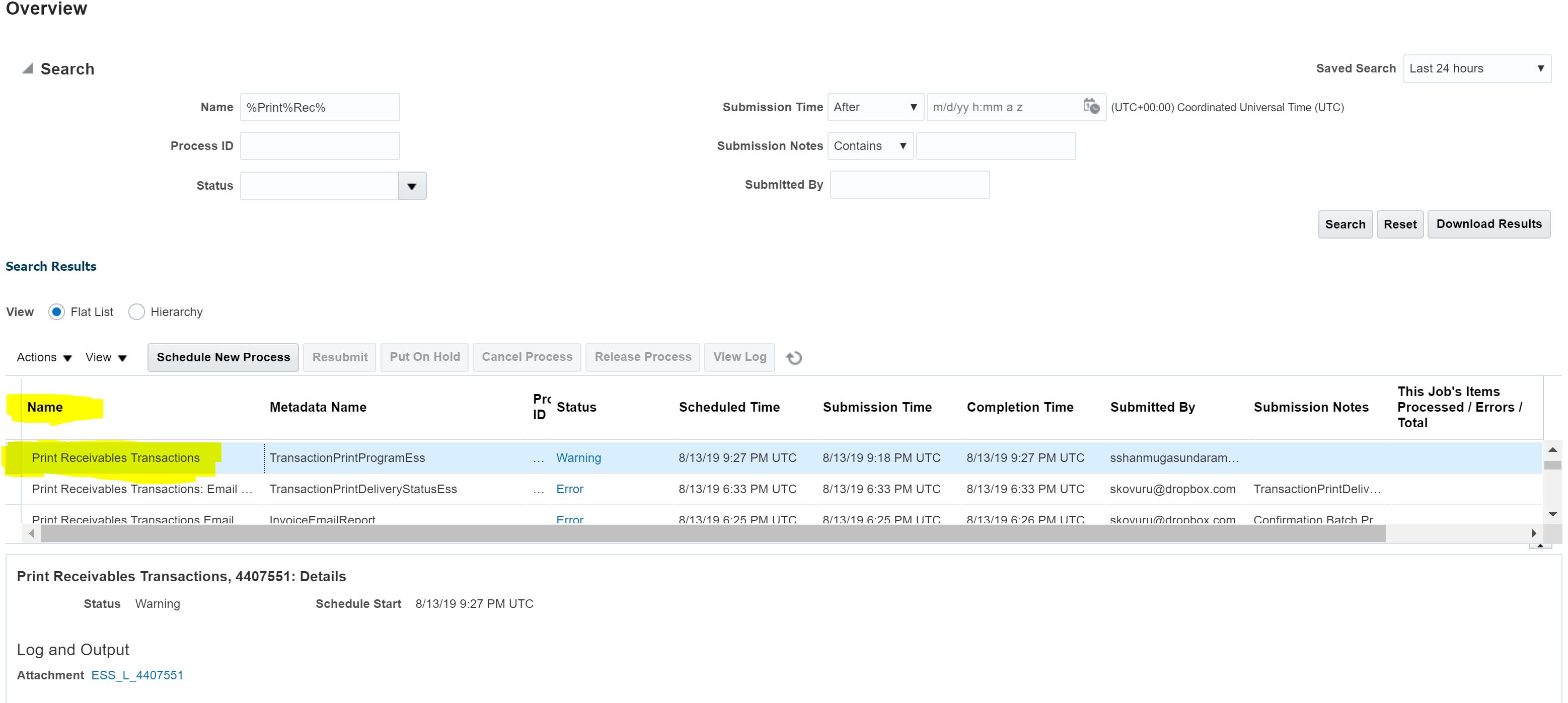This screenshot has width=1568, height=703.
Task: Click the Release Process button
Action: (643, 357)
